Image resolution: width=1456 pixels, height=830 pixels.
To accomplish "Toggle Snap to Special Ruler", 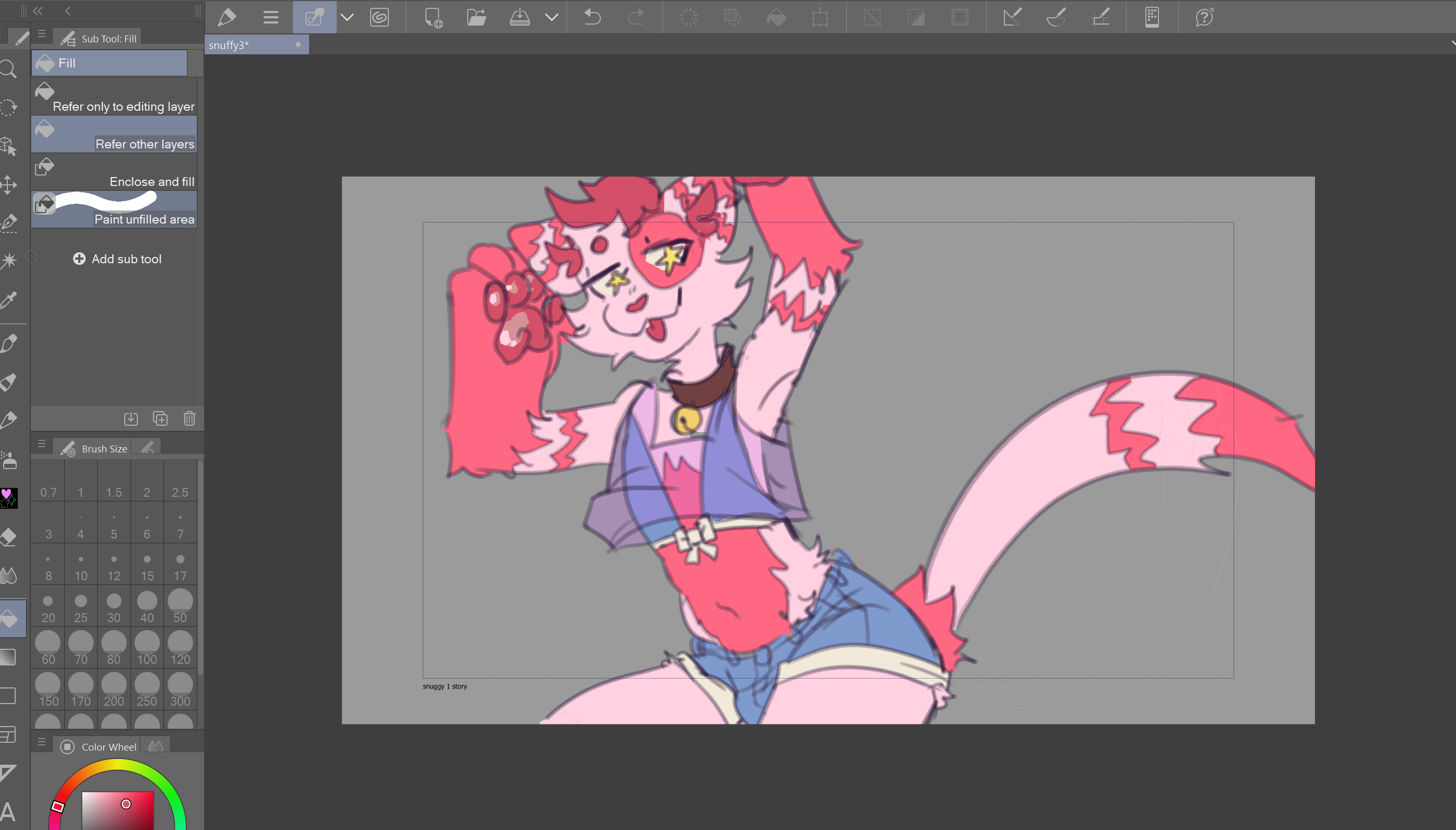I will (x=1056, y=17).
